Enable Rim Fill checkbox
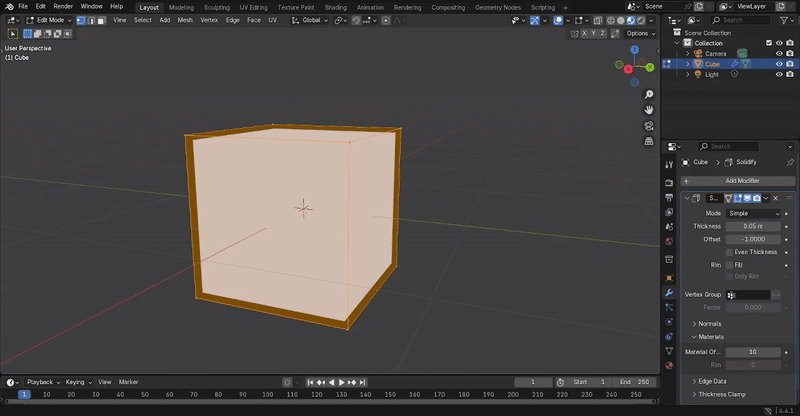Screen dimensions: 800x416 point(730,265)
